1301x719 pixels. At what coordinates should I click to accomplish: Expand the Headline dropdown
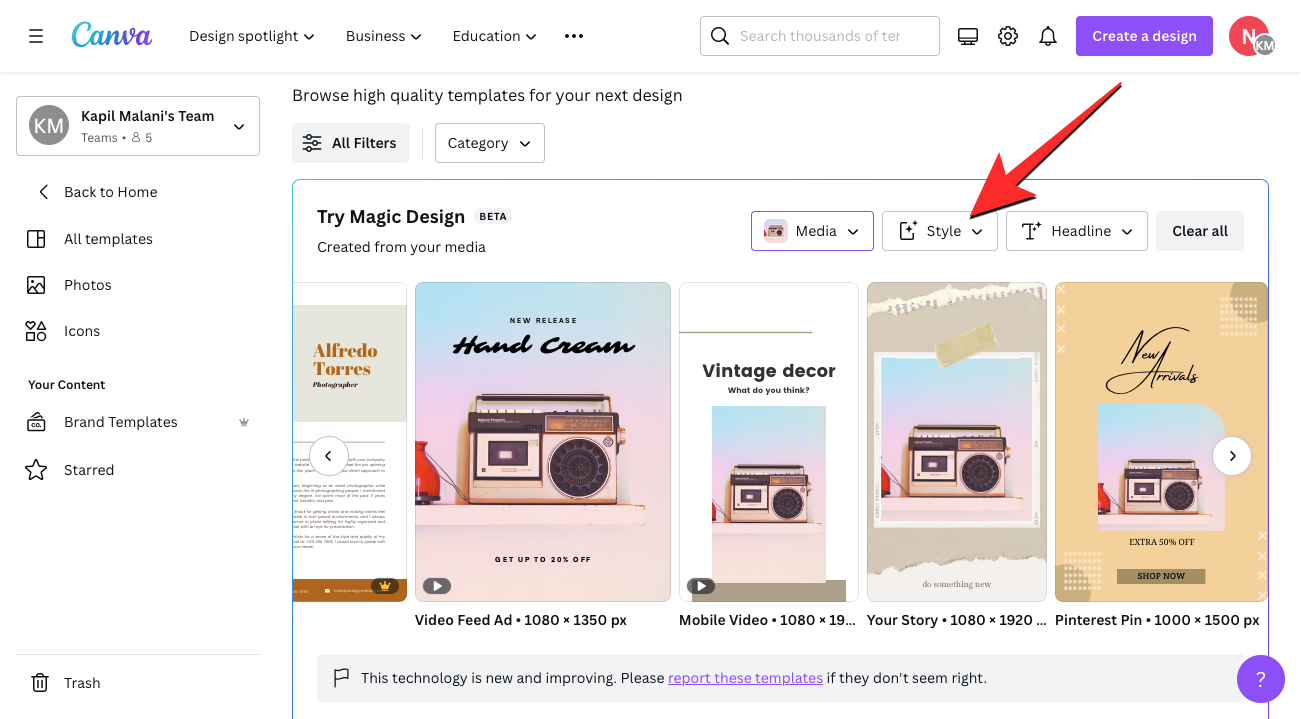pos(1076,231)
